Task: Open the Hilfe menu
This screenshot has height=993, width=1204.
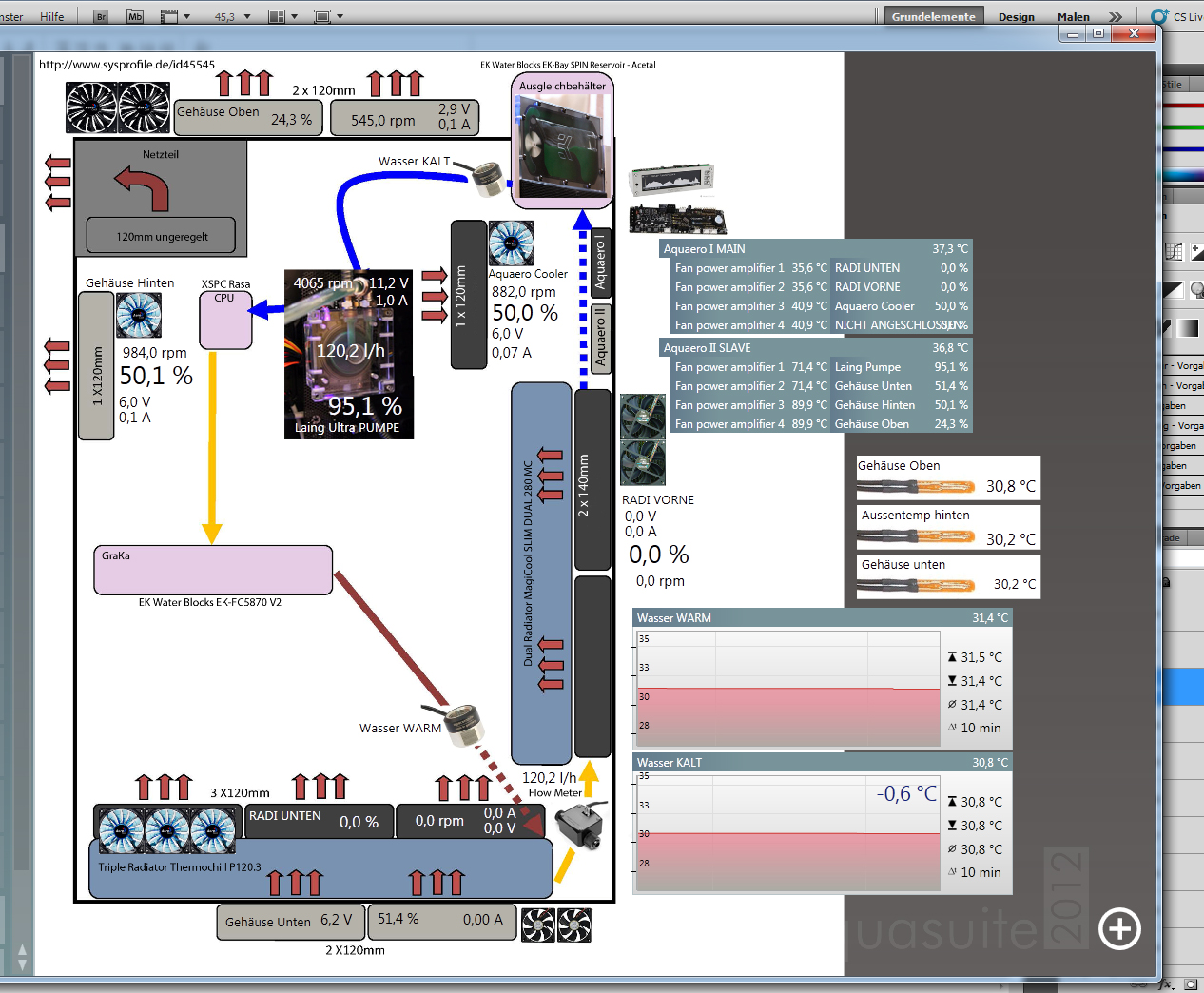Action: pyautogui.click(x=52, y=17)
